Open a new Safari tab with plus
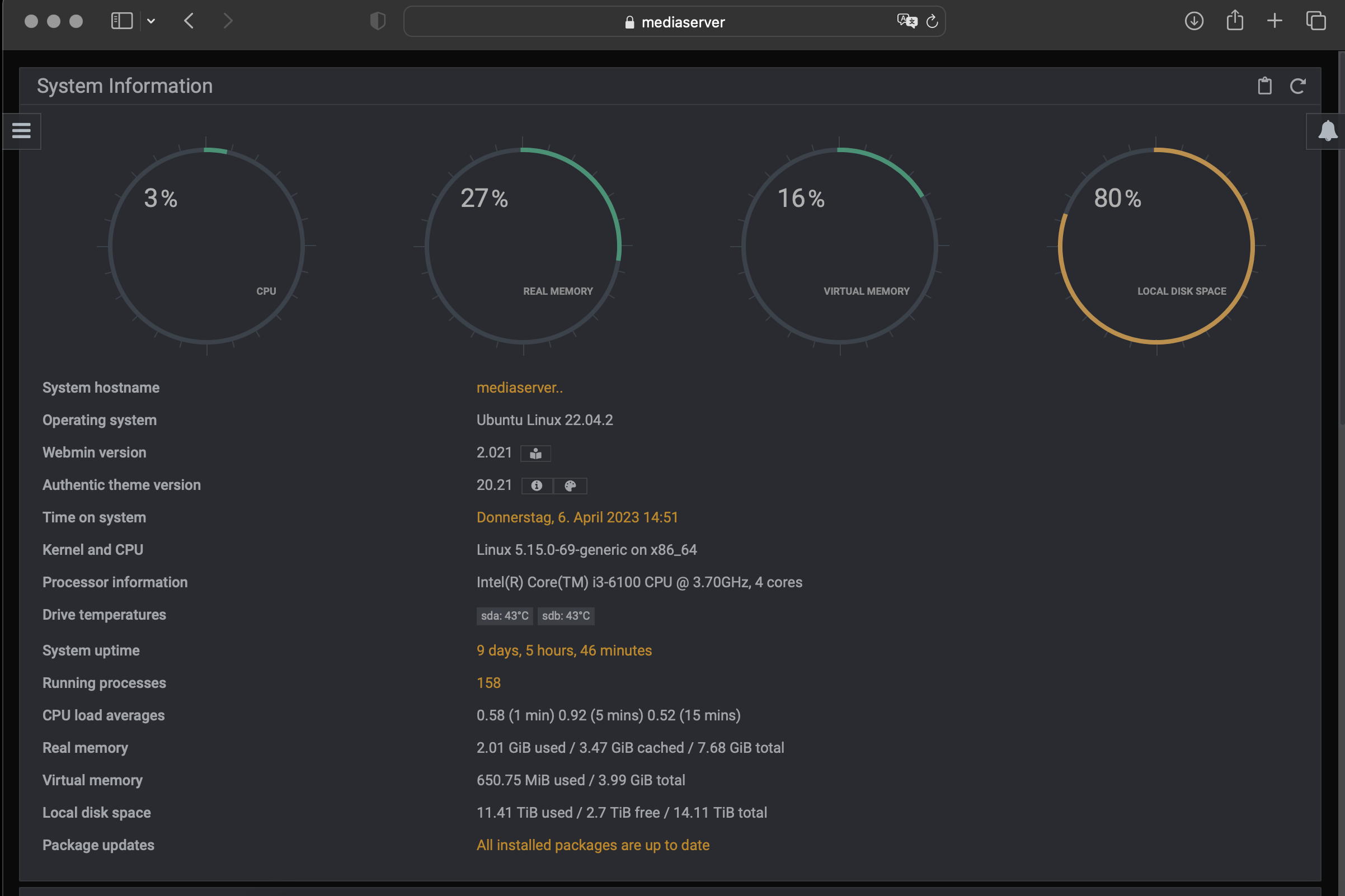The width and height of the screenshot is (1345, 896). tap(1275, 22)
